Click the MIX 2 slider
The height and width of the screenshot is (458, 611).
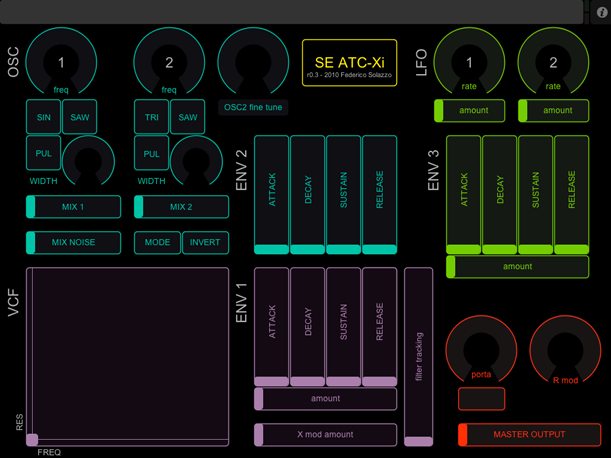coord(182,207)
